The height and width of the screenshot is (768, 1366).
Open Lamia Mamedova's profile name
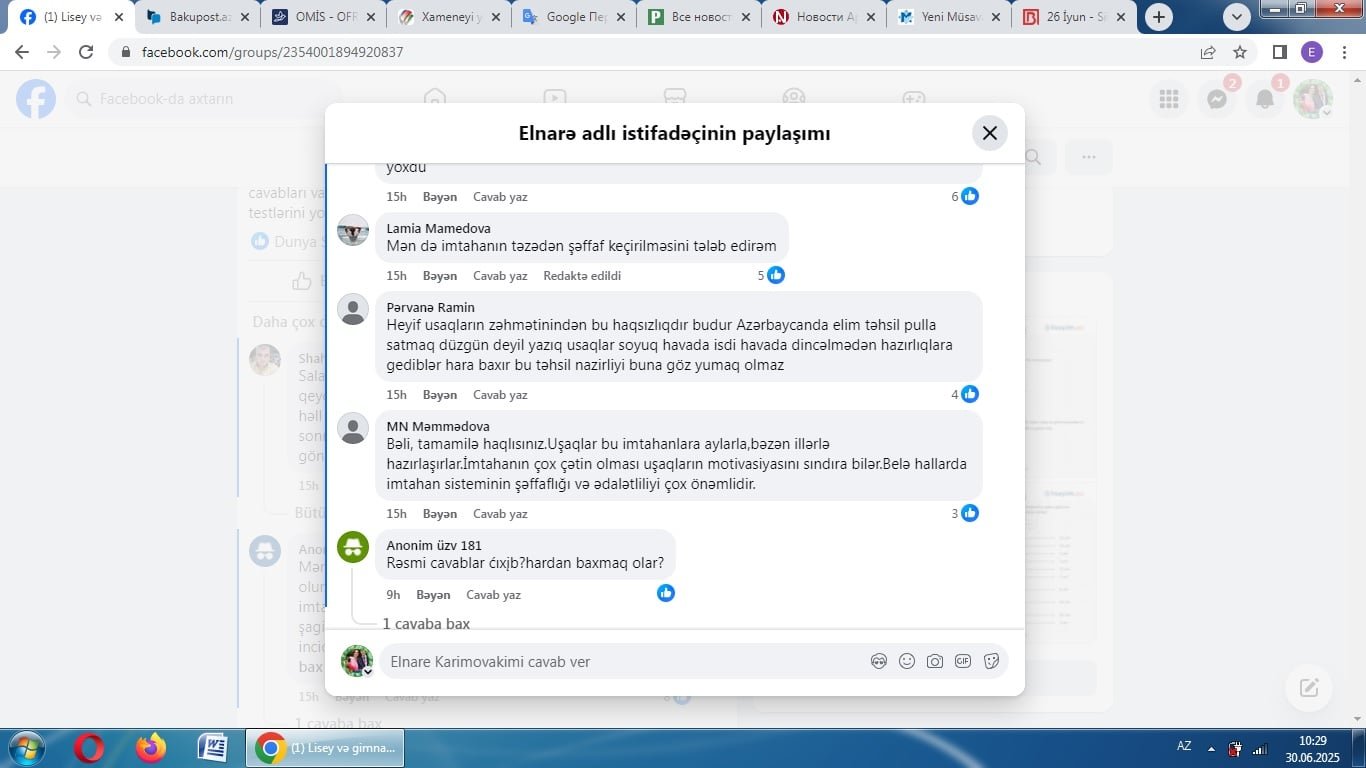(x=438, y=228)
